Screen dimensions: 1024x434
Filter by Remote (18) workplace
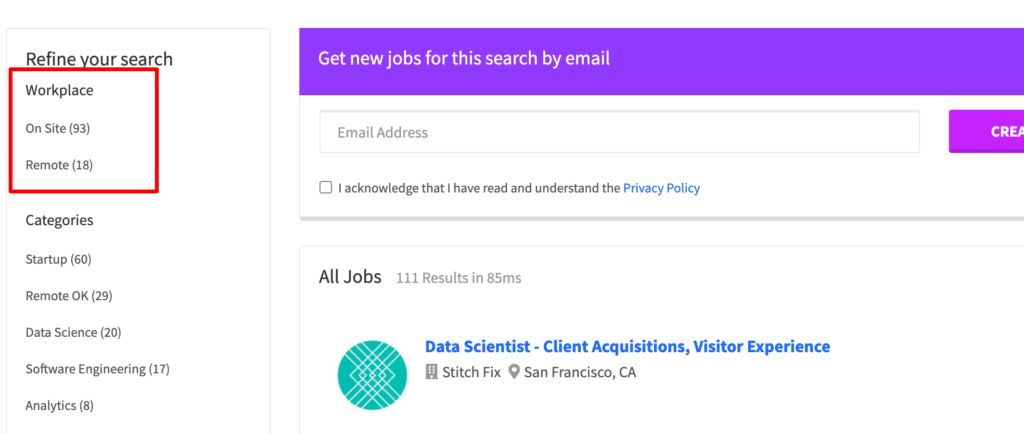coord(59,165)
